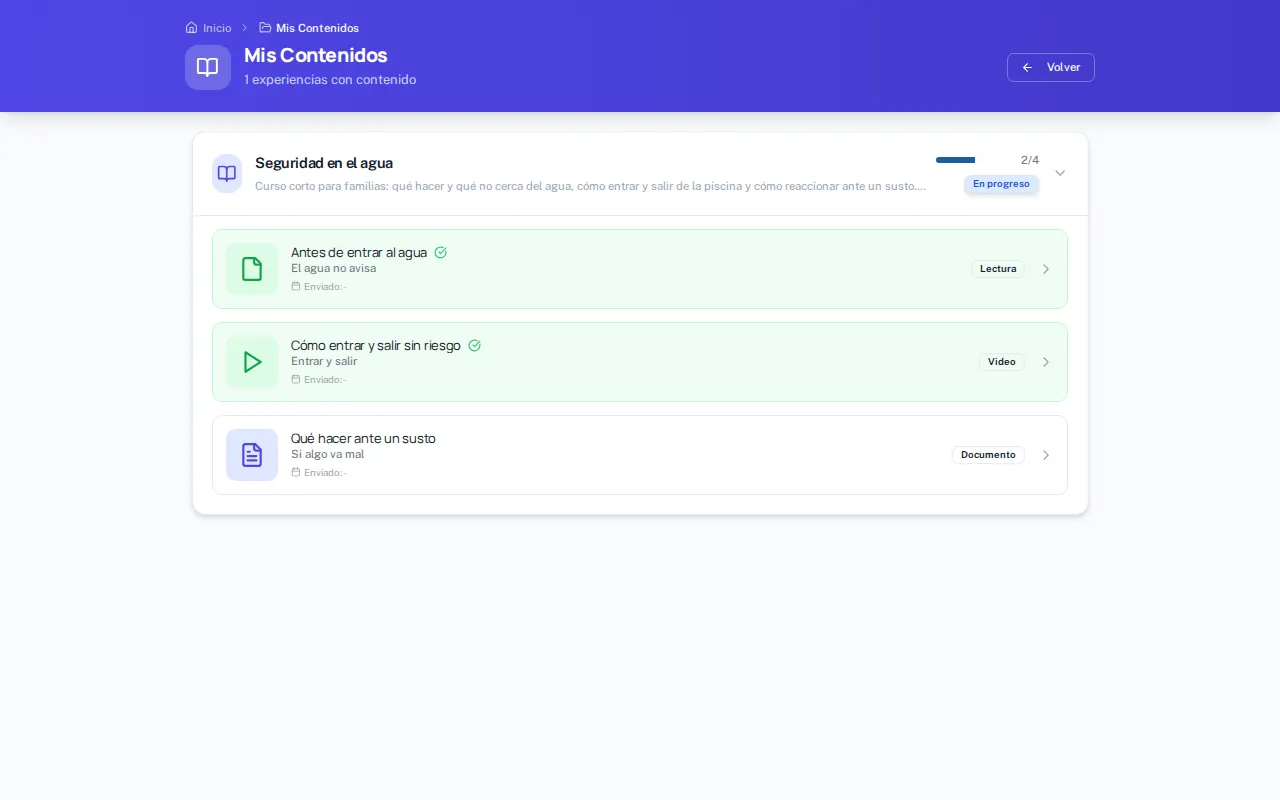Collapse the Seguridad en el agua course

[x=1060, y=173]
